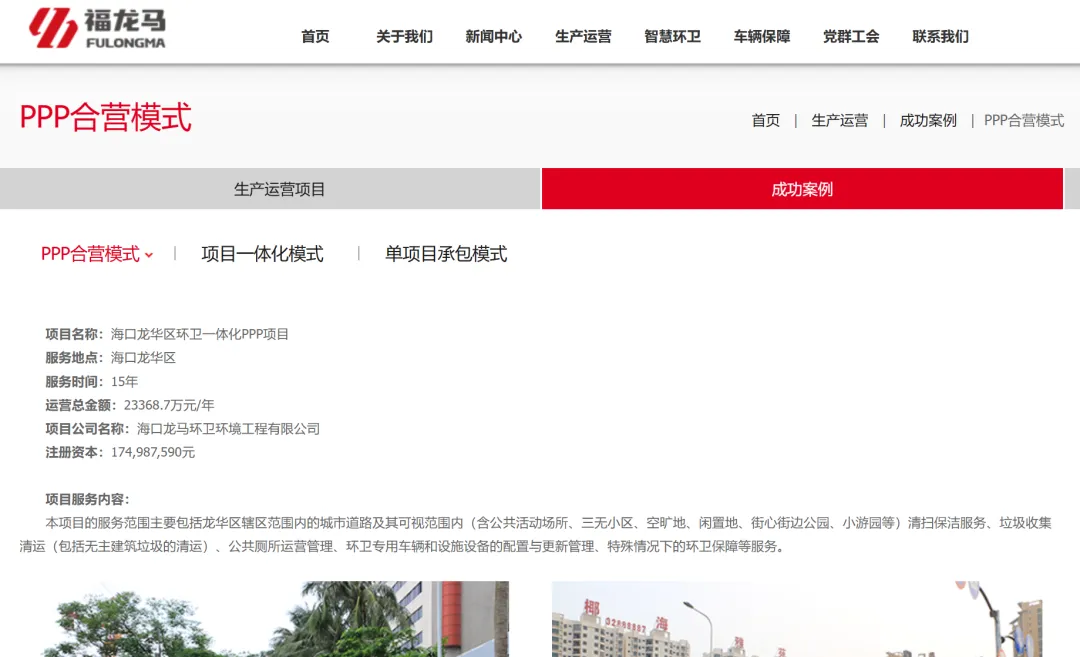Click the Fulongma company logo
Image resolution: width=1080 pixels, height=657 pixels.
point(100,30)
